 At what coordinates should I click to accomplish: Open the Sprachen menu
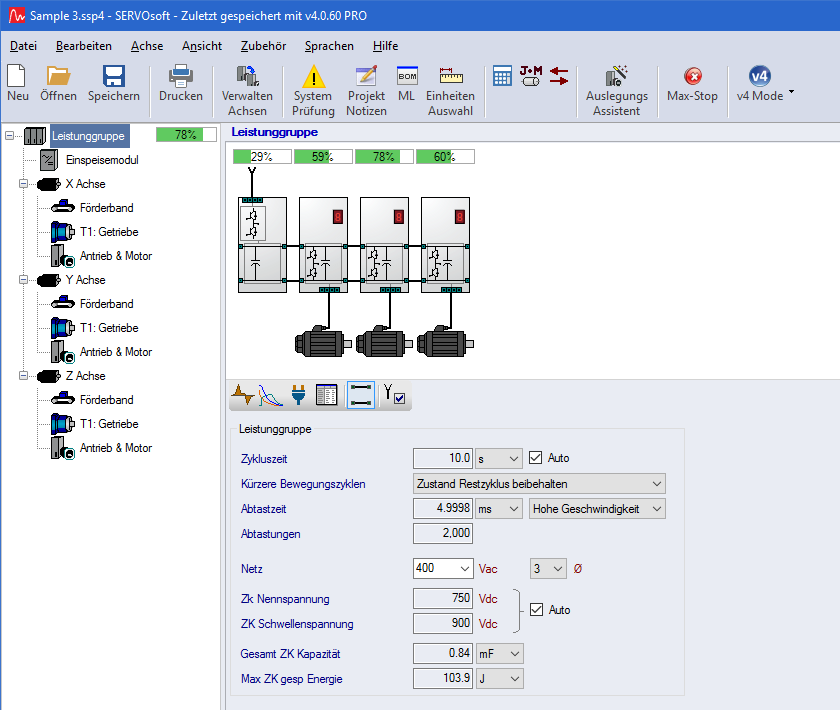[329, 46]
